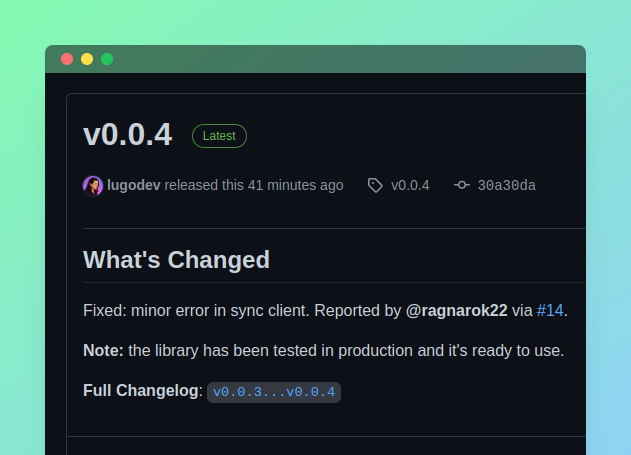The image size is (631, 455).
Task: Open issue #14 link
Action: click(550, 311)
